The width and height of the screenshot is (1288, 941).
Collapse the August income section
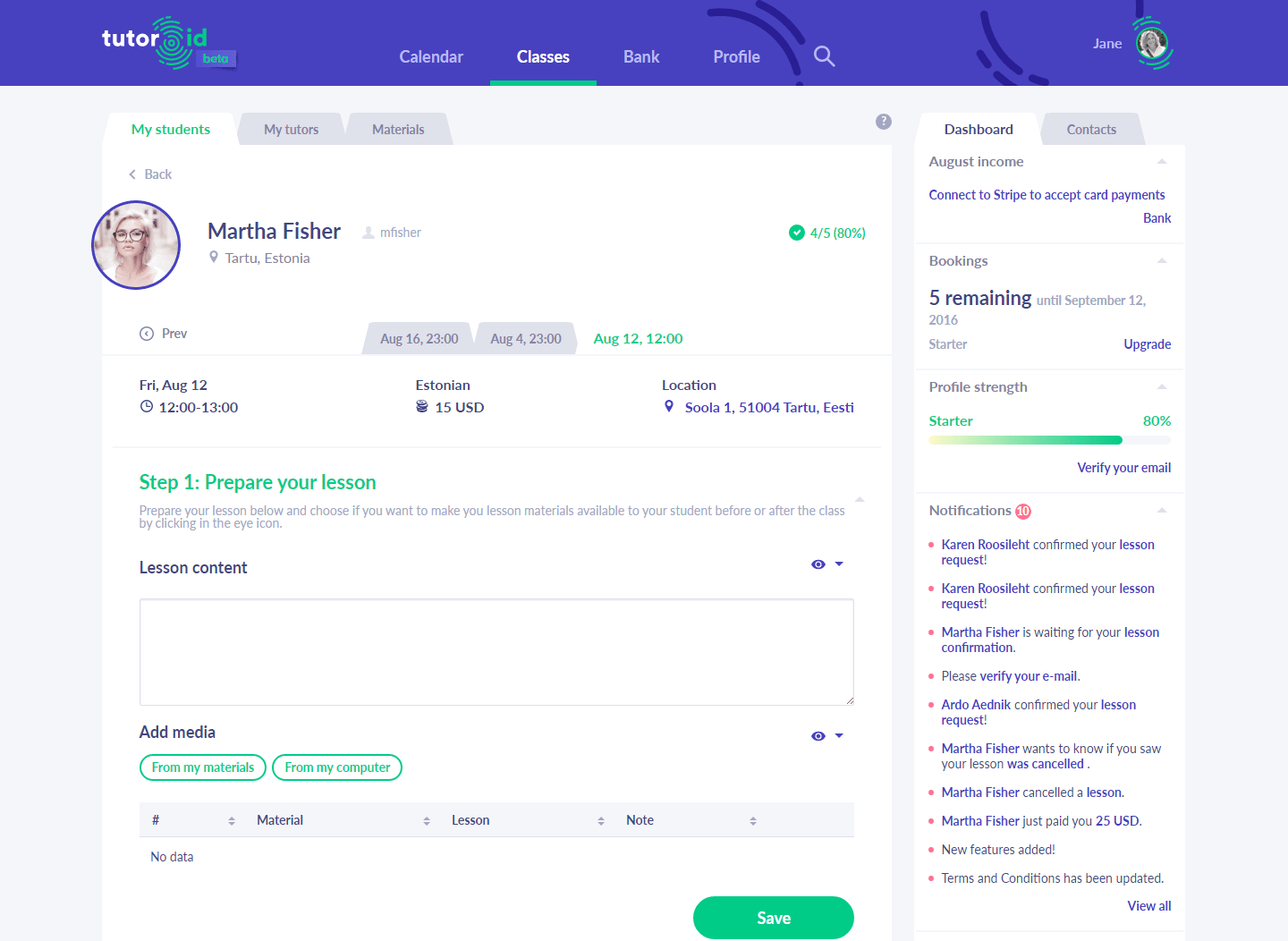pyautogui.click(x=1162, y=162)
